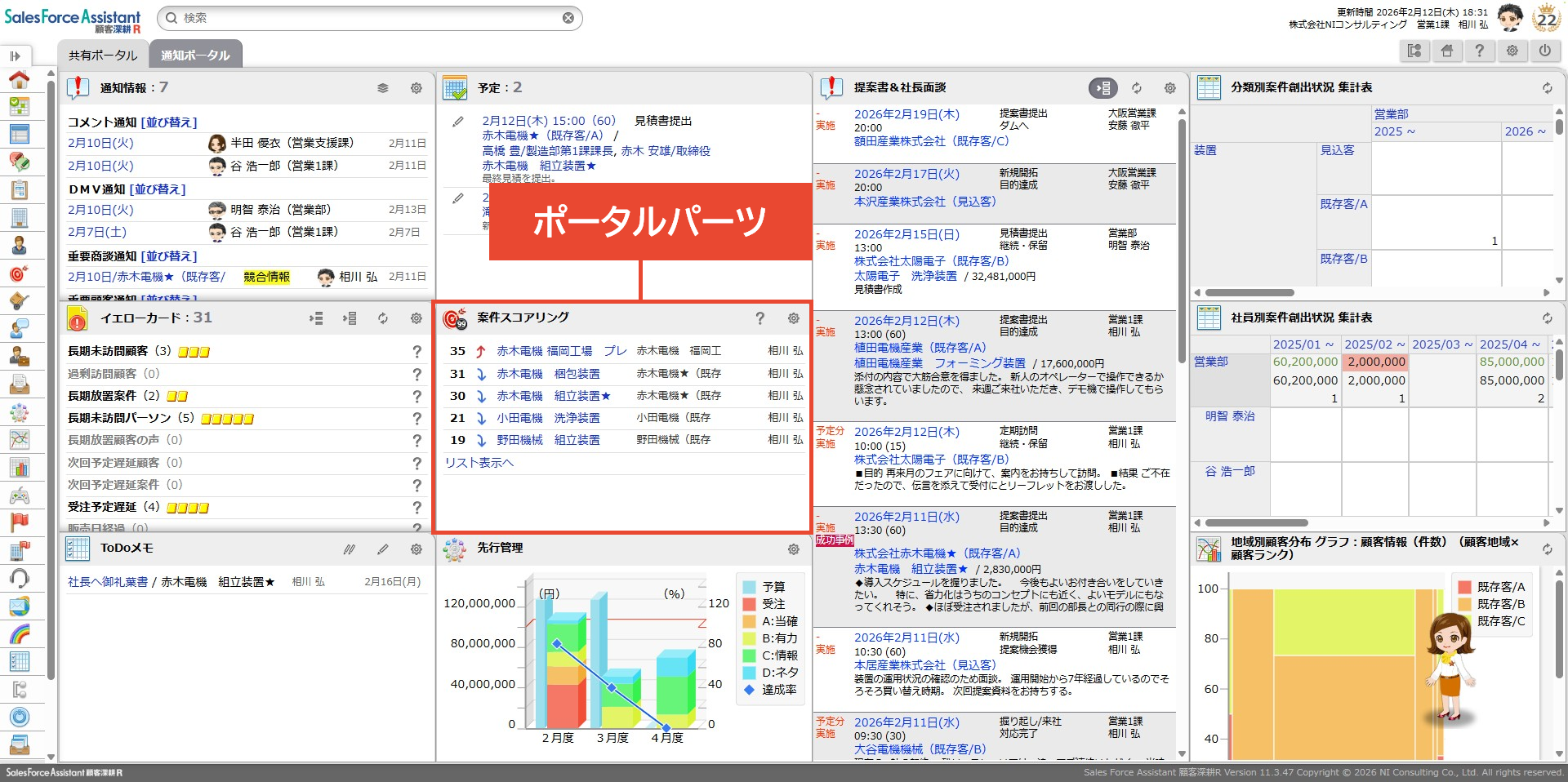Click the layers icon in 通知情報 header

[x=382, y=88]
